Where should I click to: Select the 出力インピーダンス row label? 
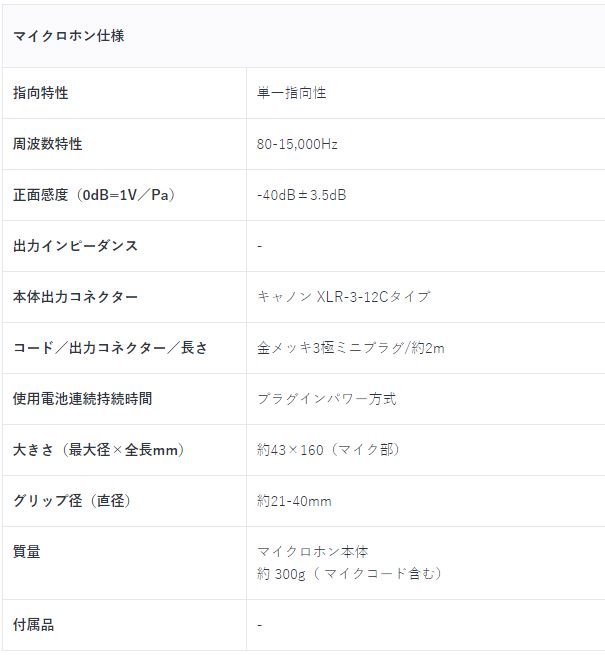pos(75,246)
